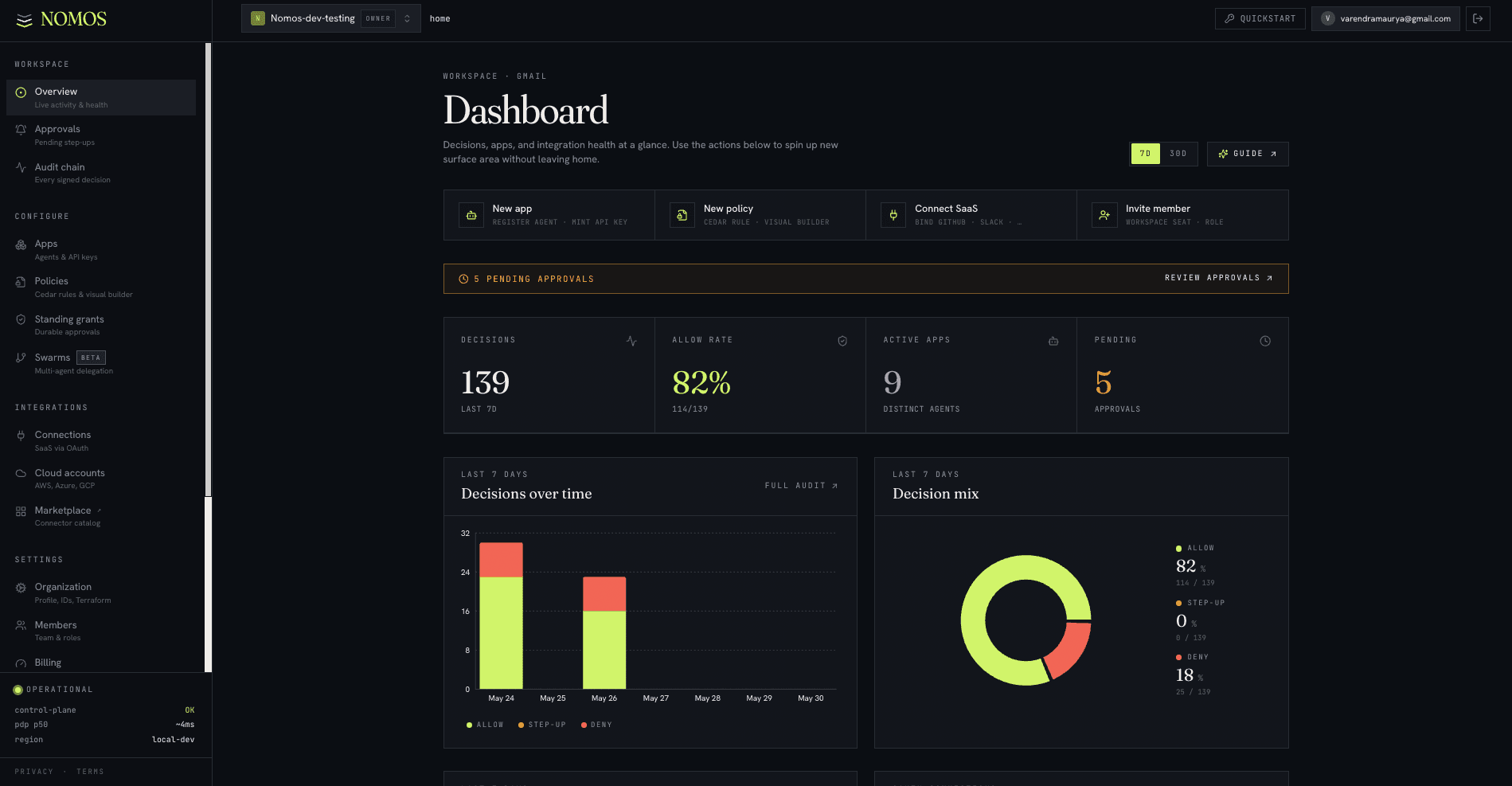Viewport: 1512px width, 786px height.
Task: Click the Allow legend swatch under chart
Action: tap(469, 725)
